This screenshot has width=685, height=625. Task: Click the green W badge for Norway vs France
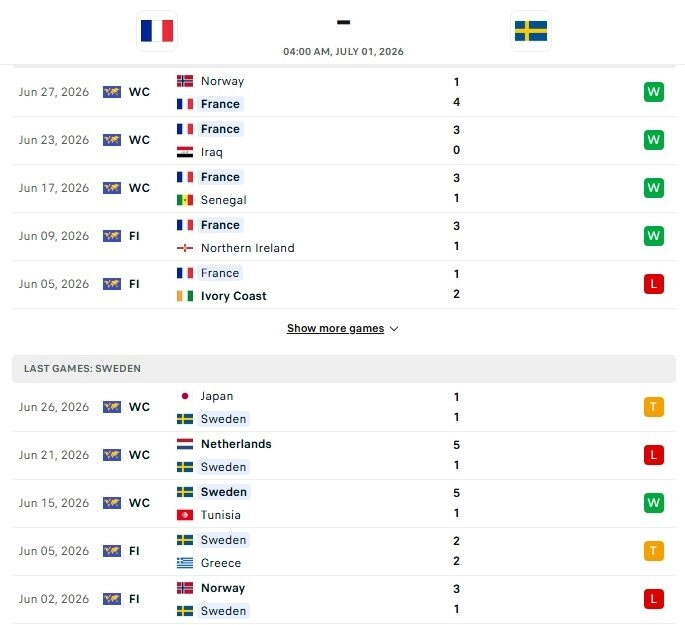tap(654, 92)
